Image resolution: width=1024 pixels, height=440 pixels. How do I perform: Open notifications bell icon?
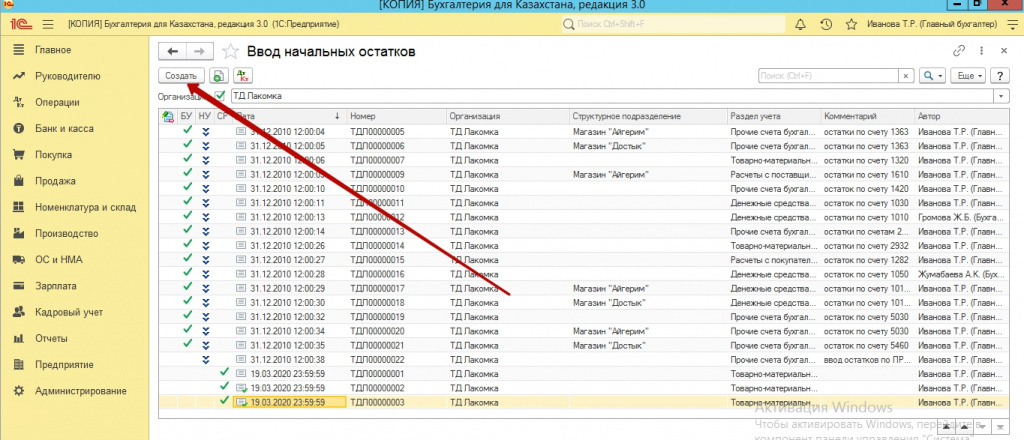point(800,25)
